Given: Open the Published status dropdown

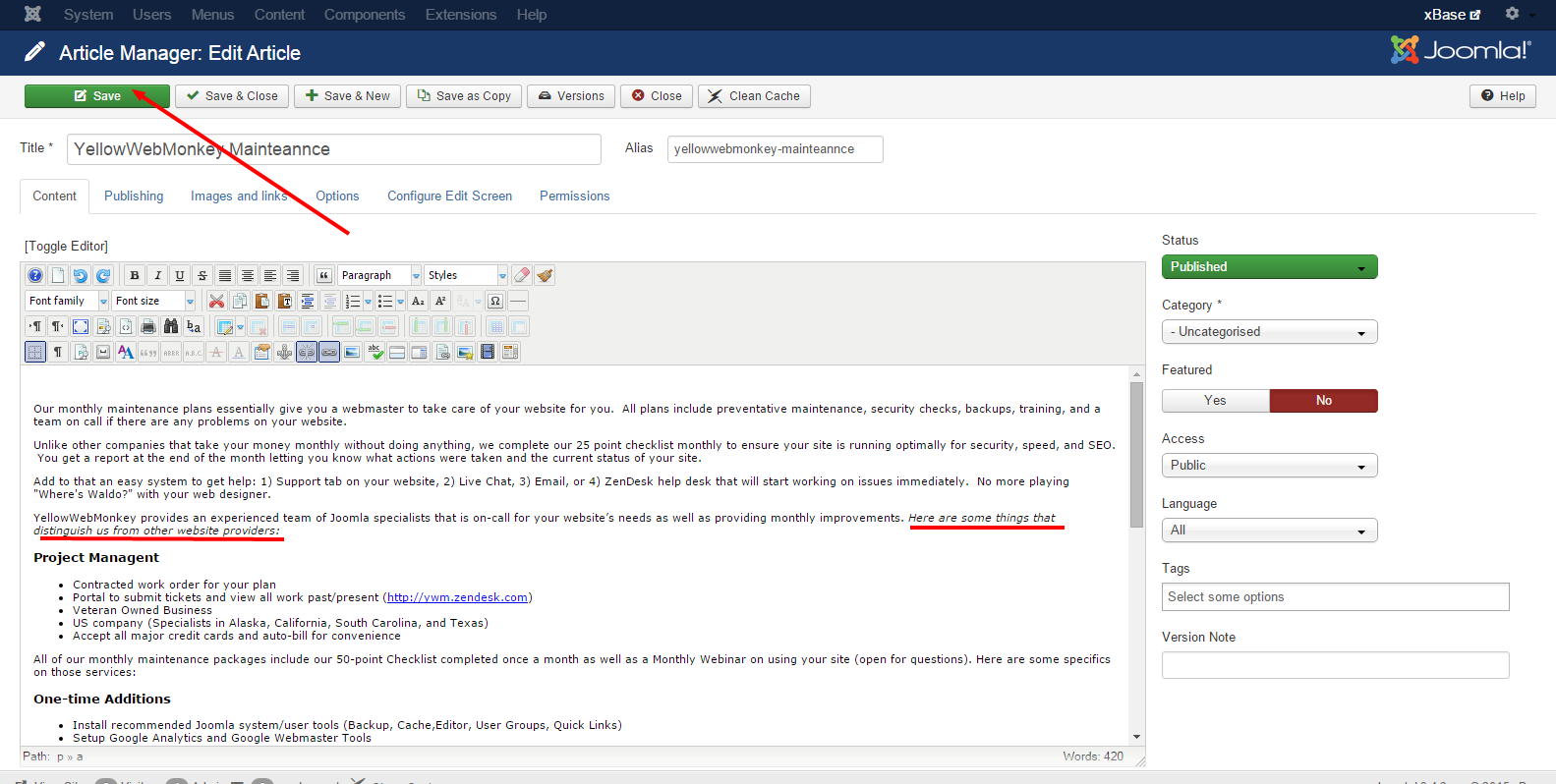Looking at the screenshot, I should tap(1270, 267).
